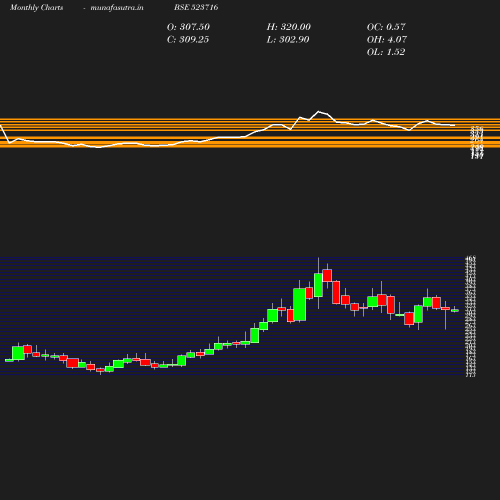Click the high value "H: 320.00"

point(289,27)
